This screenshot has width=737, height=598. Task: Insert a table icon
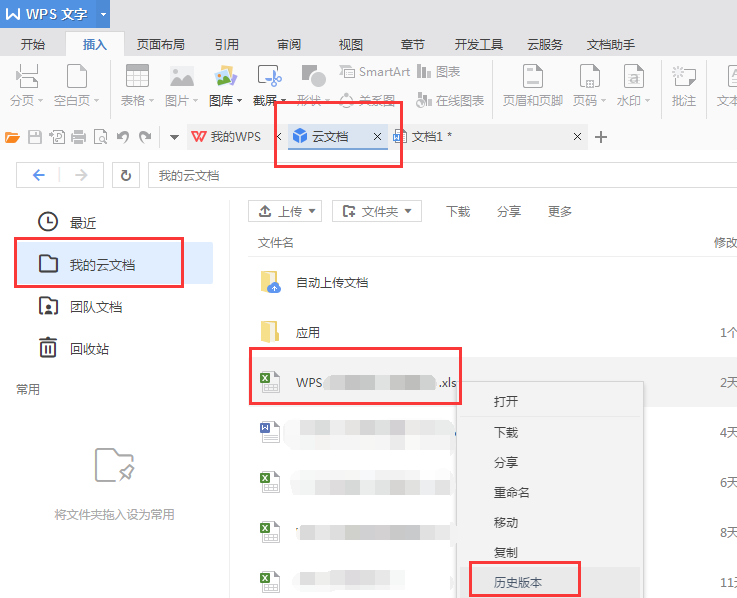pyautogui.click(x=137, y=76)
